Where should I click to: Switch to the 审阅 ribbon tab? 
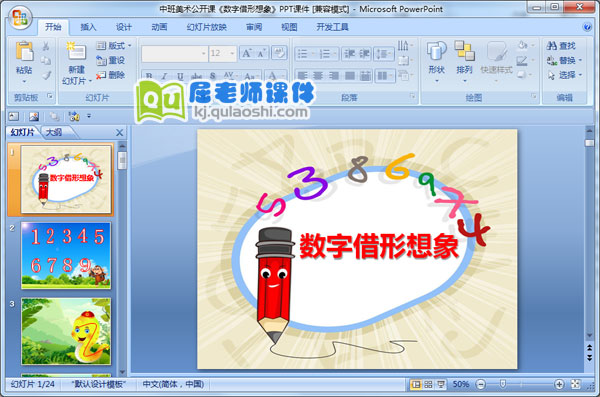pos(254,27)
